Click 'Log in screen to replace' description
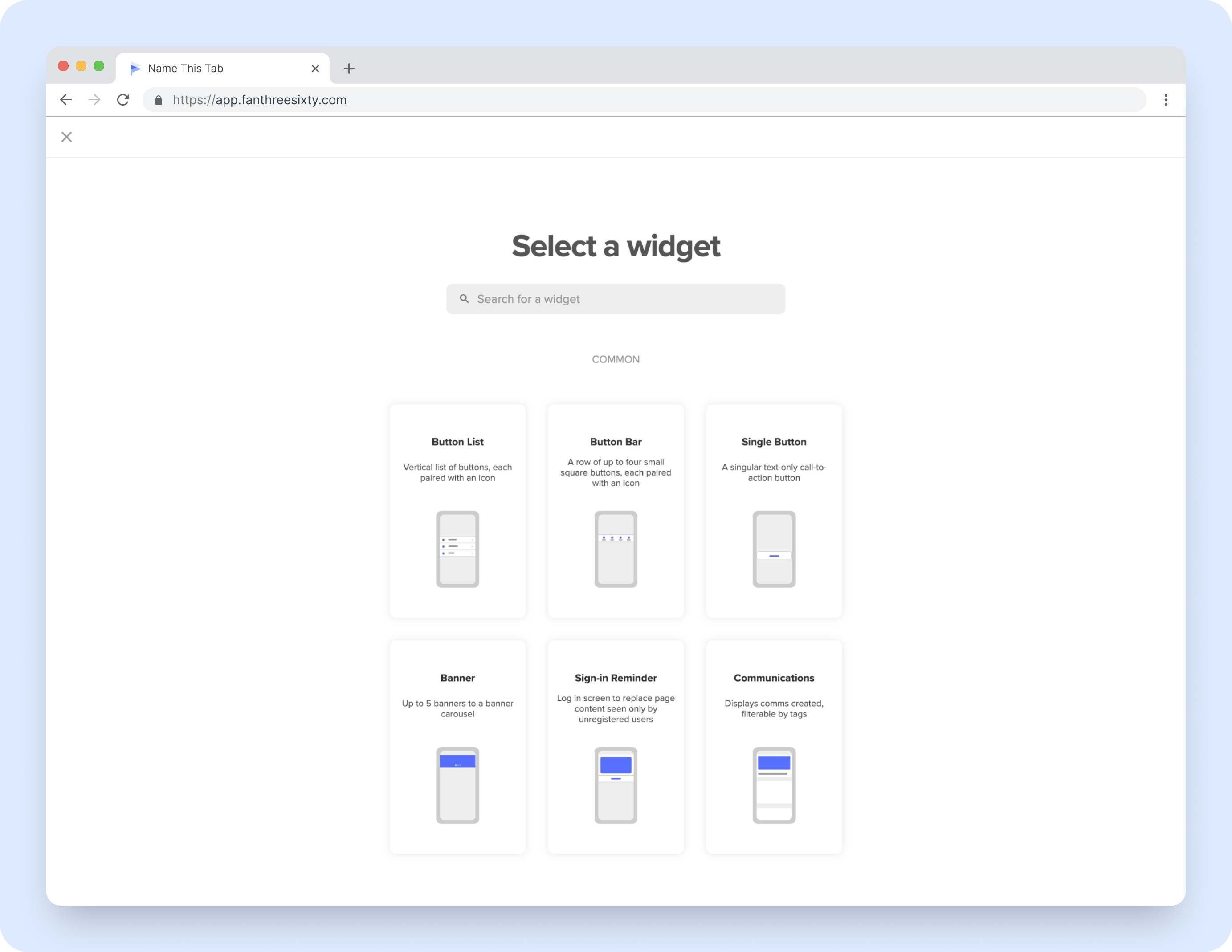1232x952 pixels. [x=616, y=708]
